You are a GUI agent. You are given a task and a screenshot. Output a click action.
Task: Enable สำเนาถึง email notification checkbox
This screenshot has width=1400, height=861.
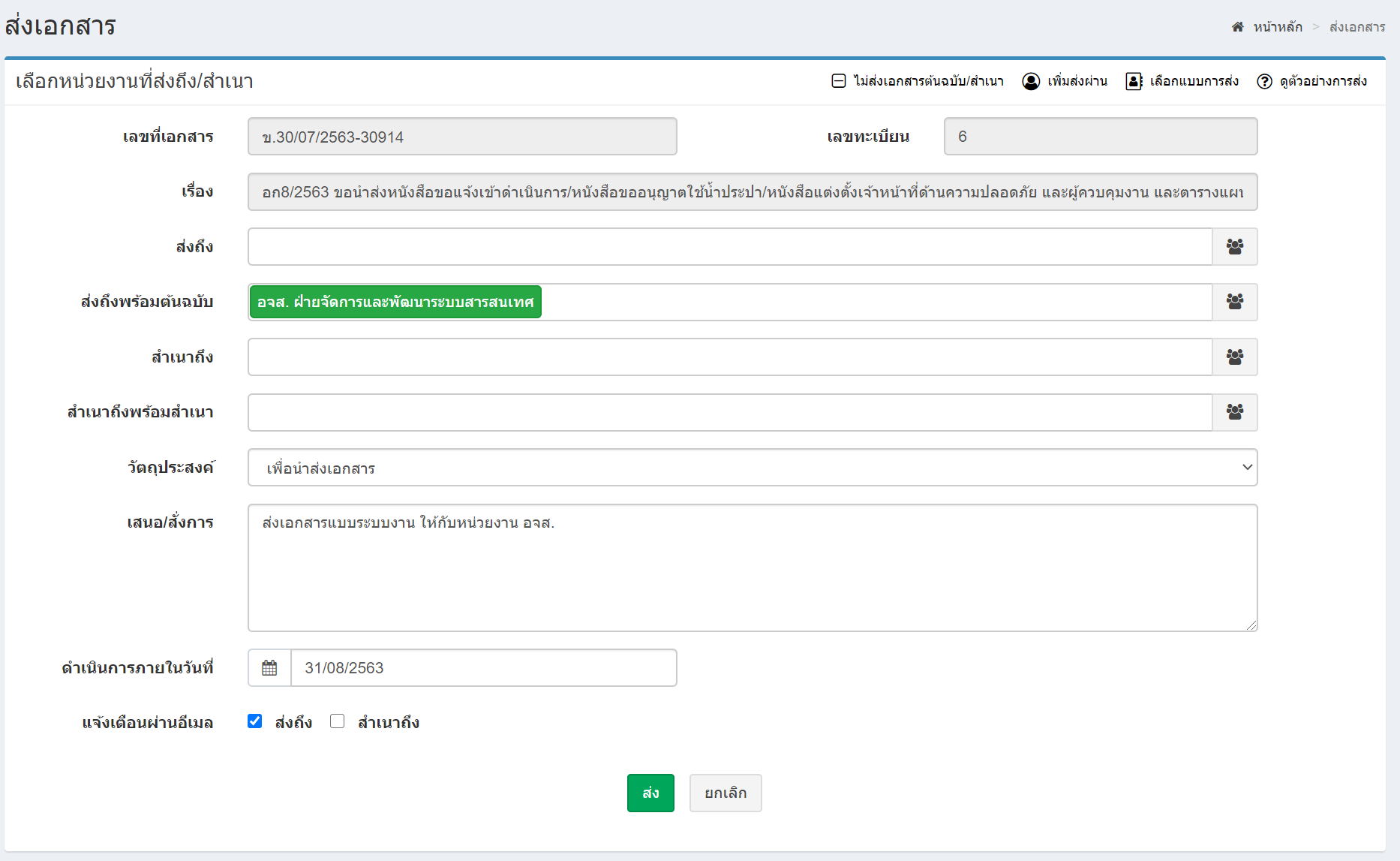coord(338,721)
